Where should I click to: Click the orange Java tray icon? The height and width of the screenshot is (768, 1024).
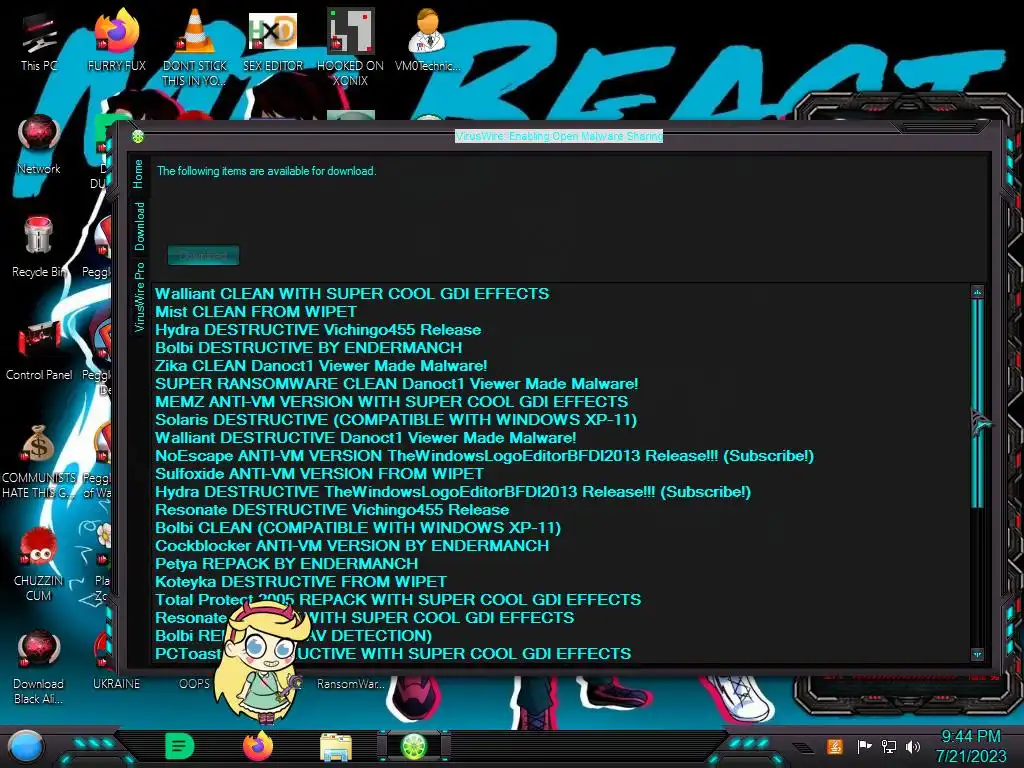(x=835, y=746)
